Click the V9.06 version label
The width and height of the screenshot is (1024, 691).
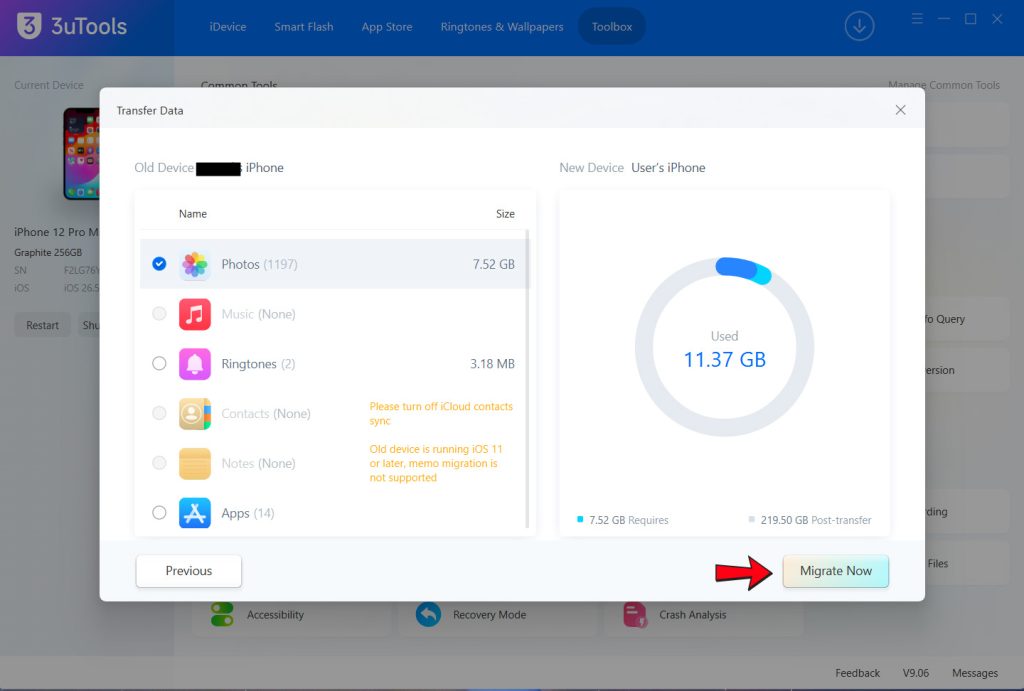915,673
